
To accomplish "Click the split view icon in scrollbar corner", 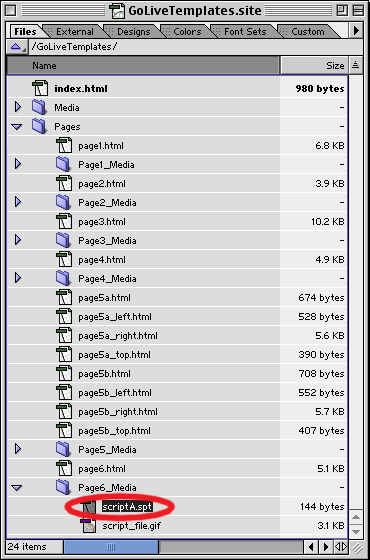I will click(x=341, y=546).
